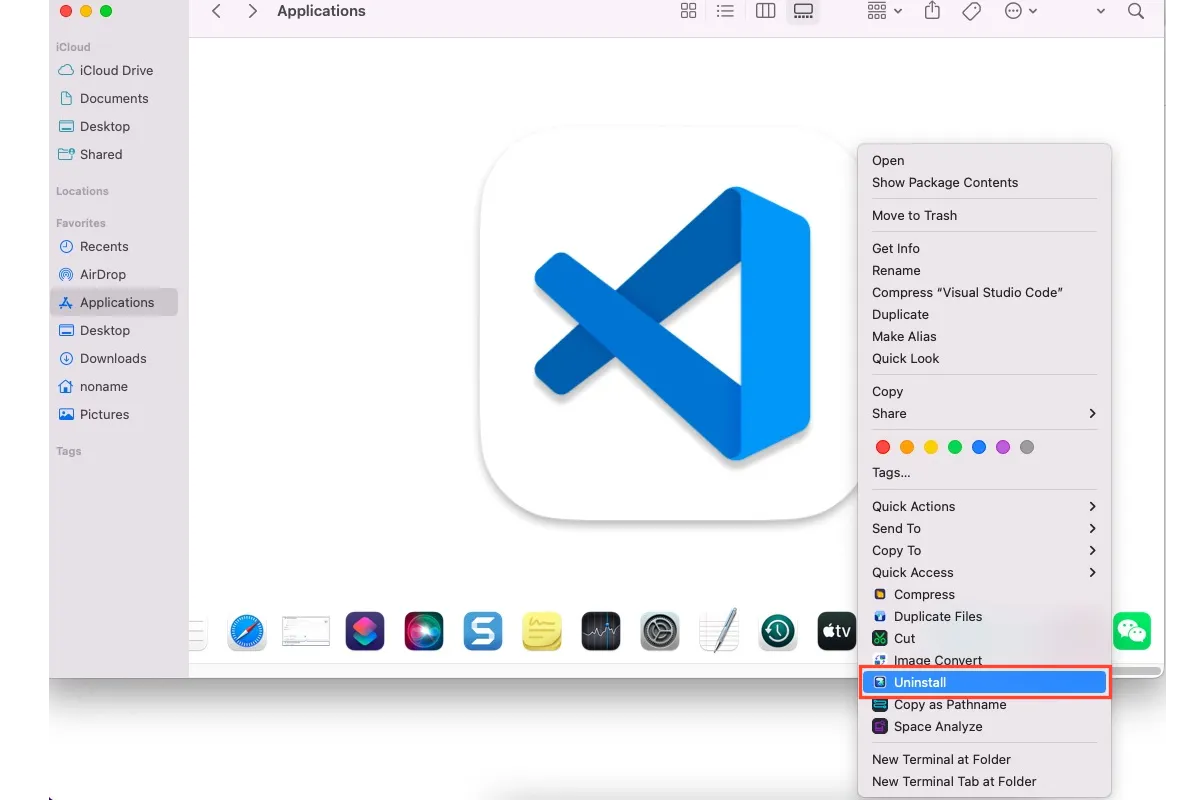The height and width of the screenshot is (800, 1200).
Task: Select the Time Machine app thumbnail
Action: coord(777,631)
